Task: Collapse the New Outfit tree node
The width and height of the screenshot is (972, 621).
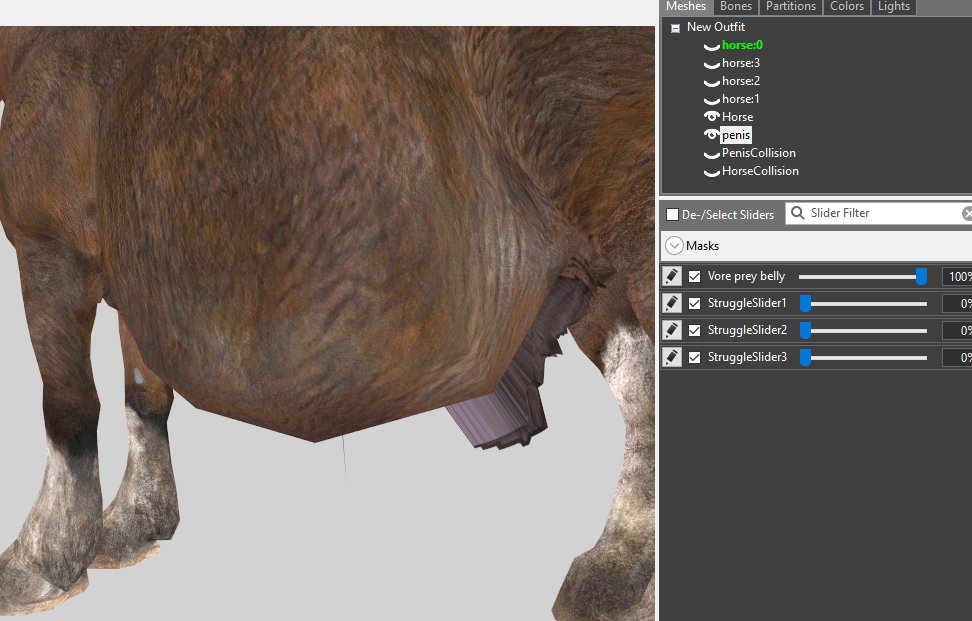Action: [676, 28]
